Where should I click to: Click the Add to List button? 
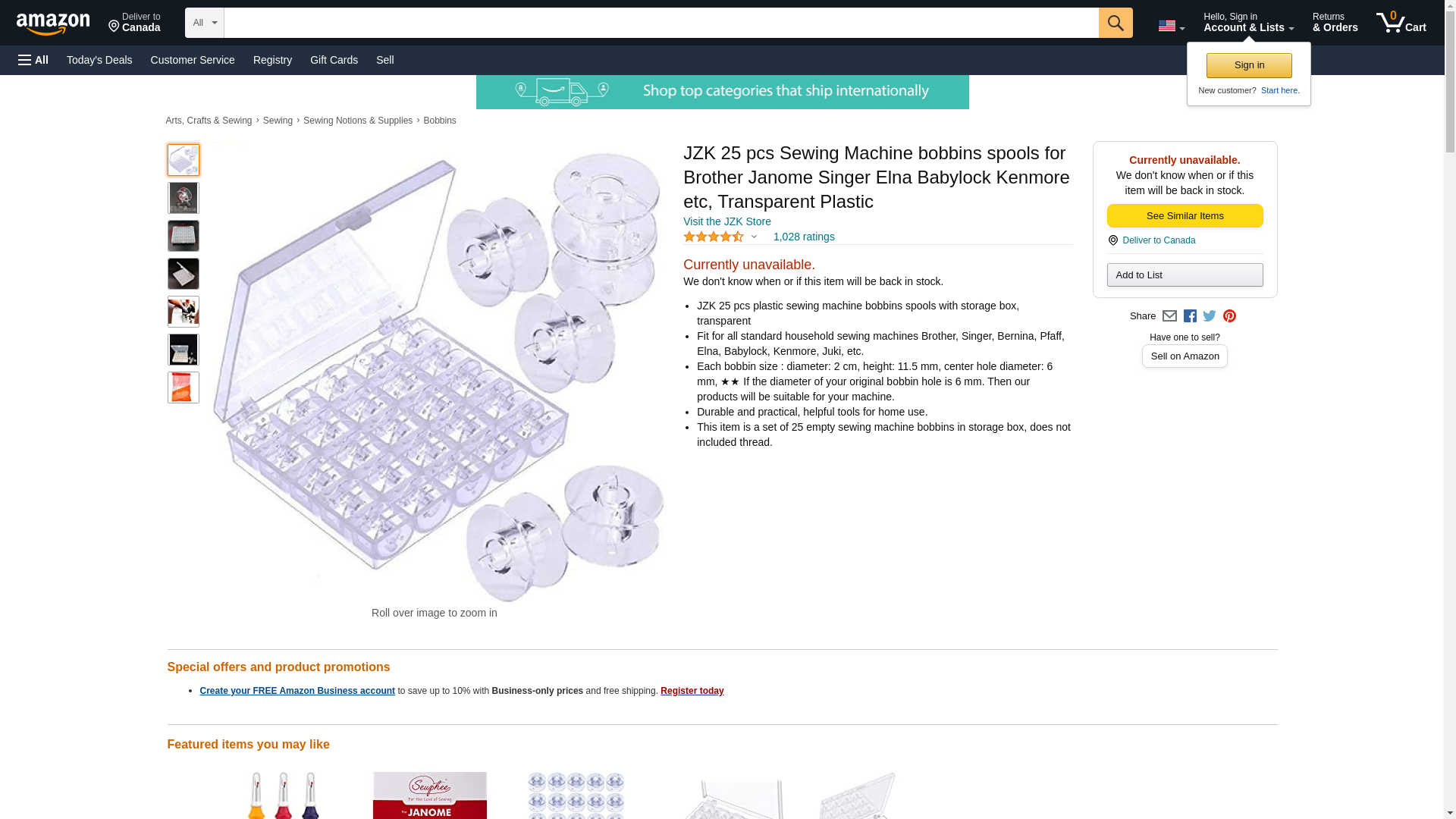1185,275
